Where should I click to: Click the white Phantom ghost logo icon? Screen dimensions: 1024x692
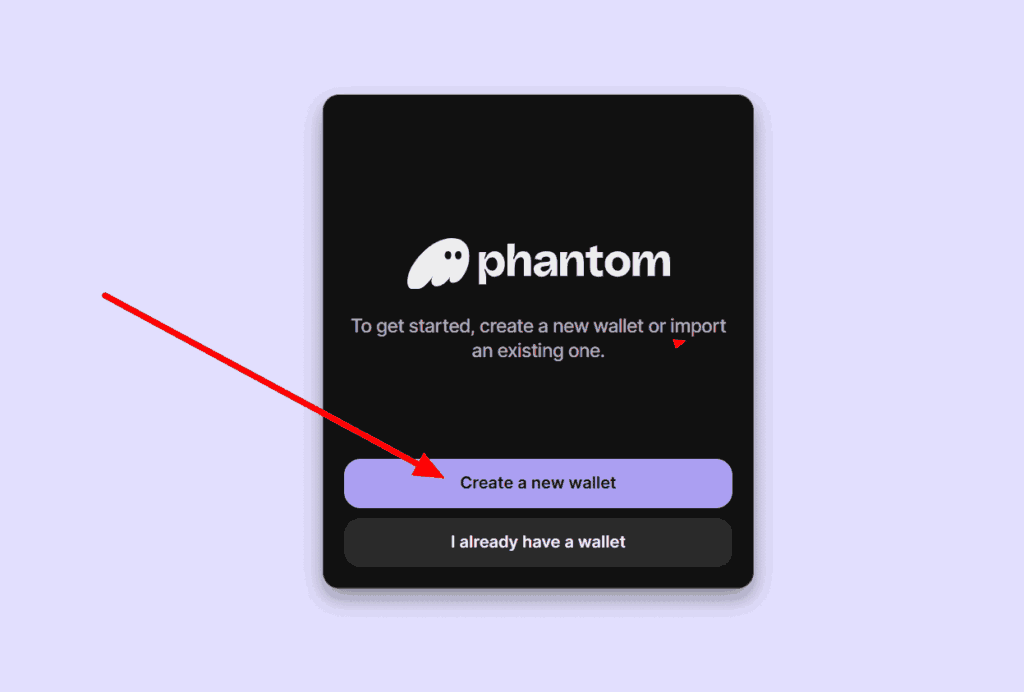[x=438, y=264]
